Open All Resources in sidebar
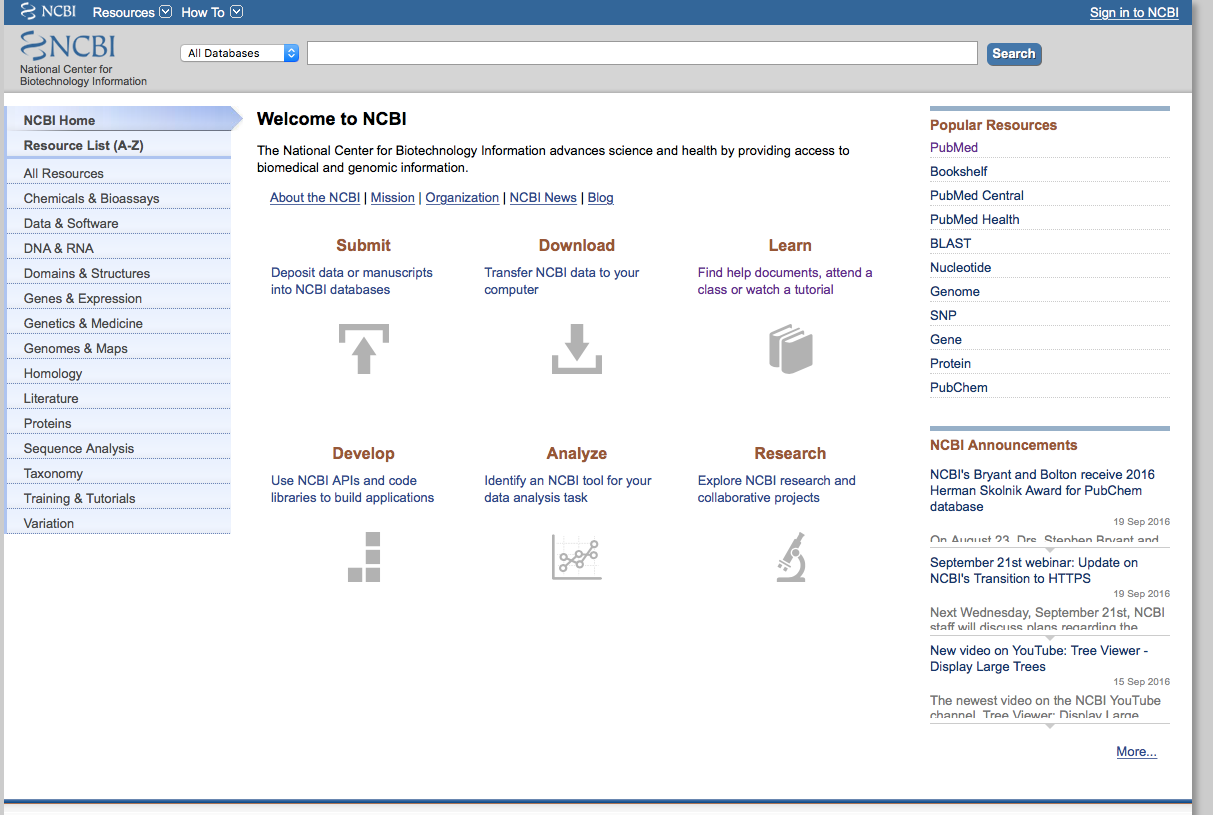1213x815 pixels. (118, 173)
